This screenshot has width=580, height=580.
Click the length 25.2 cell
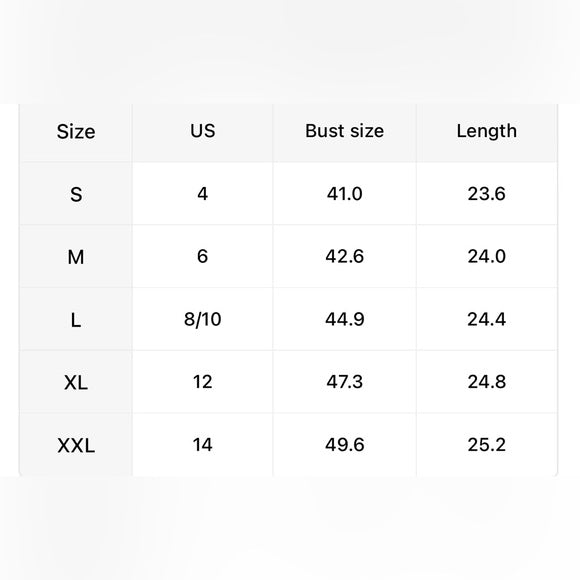pos(486,445)
